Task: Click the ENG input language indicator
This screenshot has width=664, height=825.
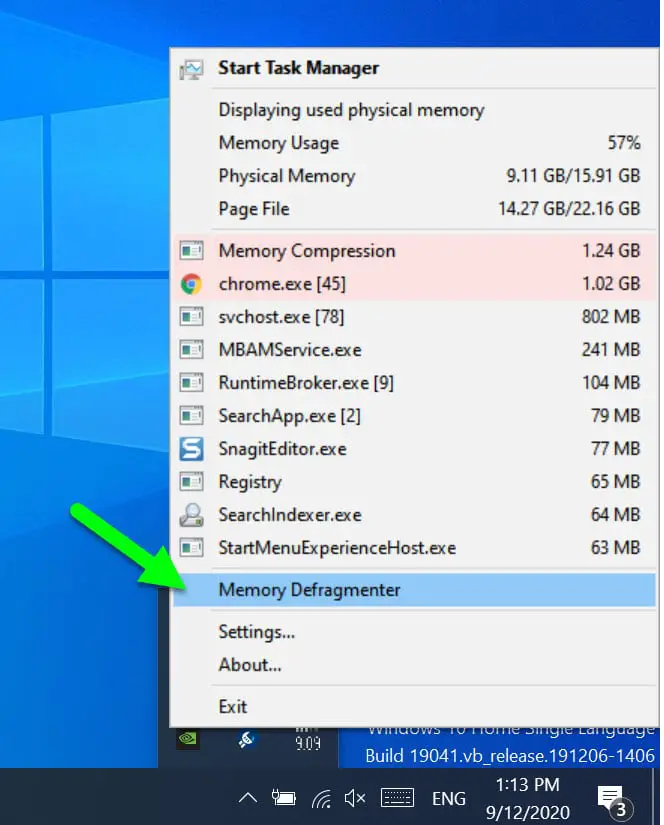Action: tap(449, 798)
